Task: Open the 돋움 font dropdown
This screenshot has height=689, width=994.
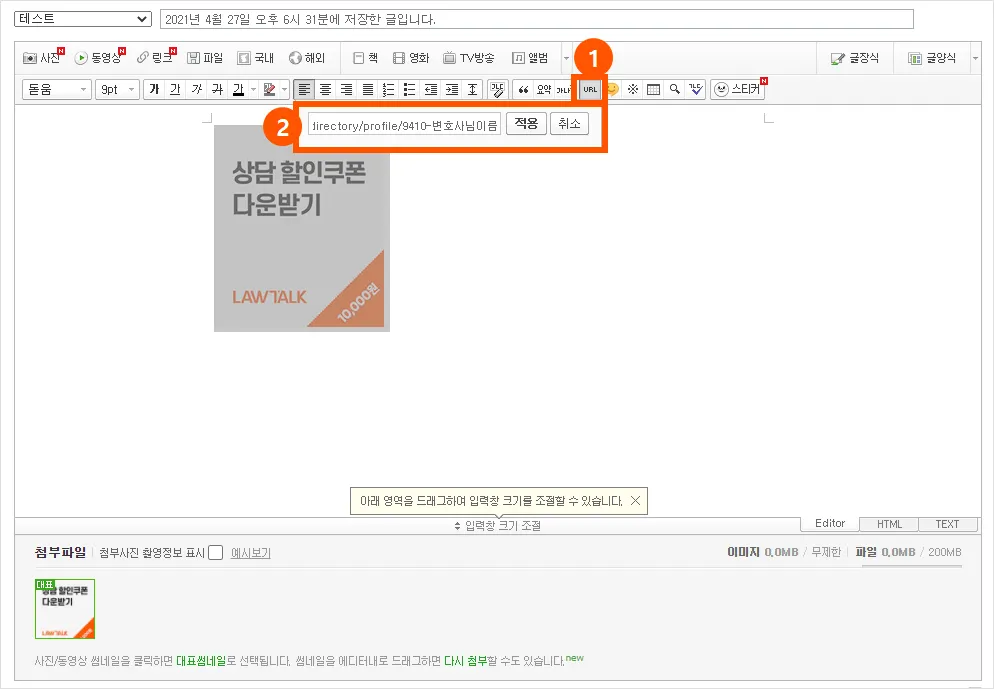Action: click(x=57, y=89)
